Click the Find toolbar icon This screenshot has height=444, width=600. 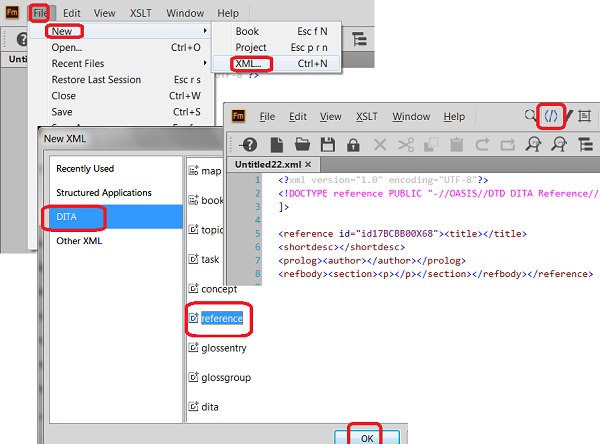click(x=533, y=145)
